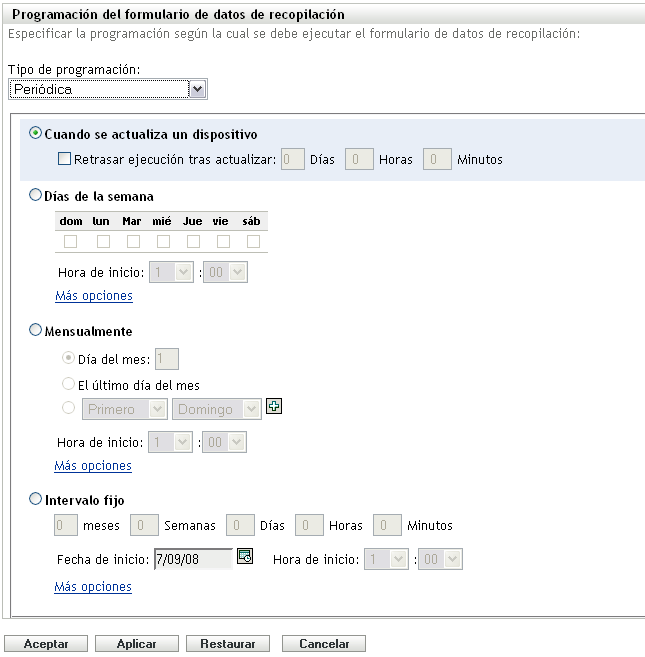Open the minutes dropdown under Mensualmente
Image resolution: width=645 pixels, height=657 pixels.
224,442
